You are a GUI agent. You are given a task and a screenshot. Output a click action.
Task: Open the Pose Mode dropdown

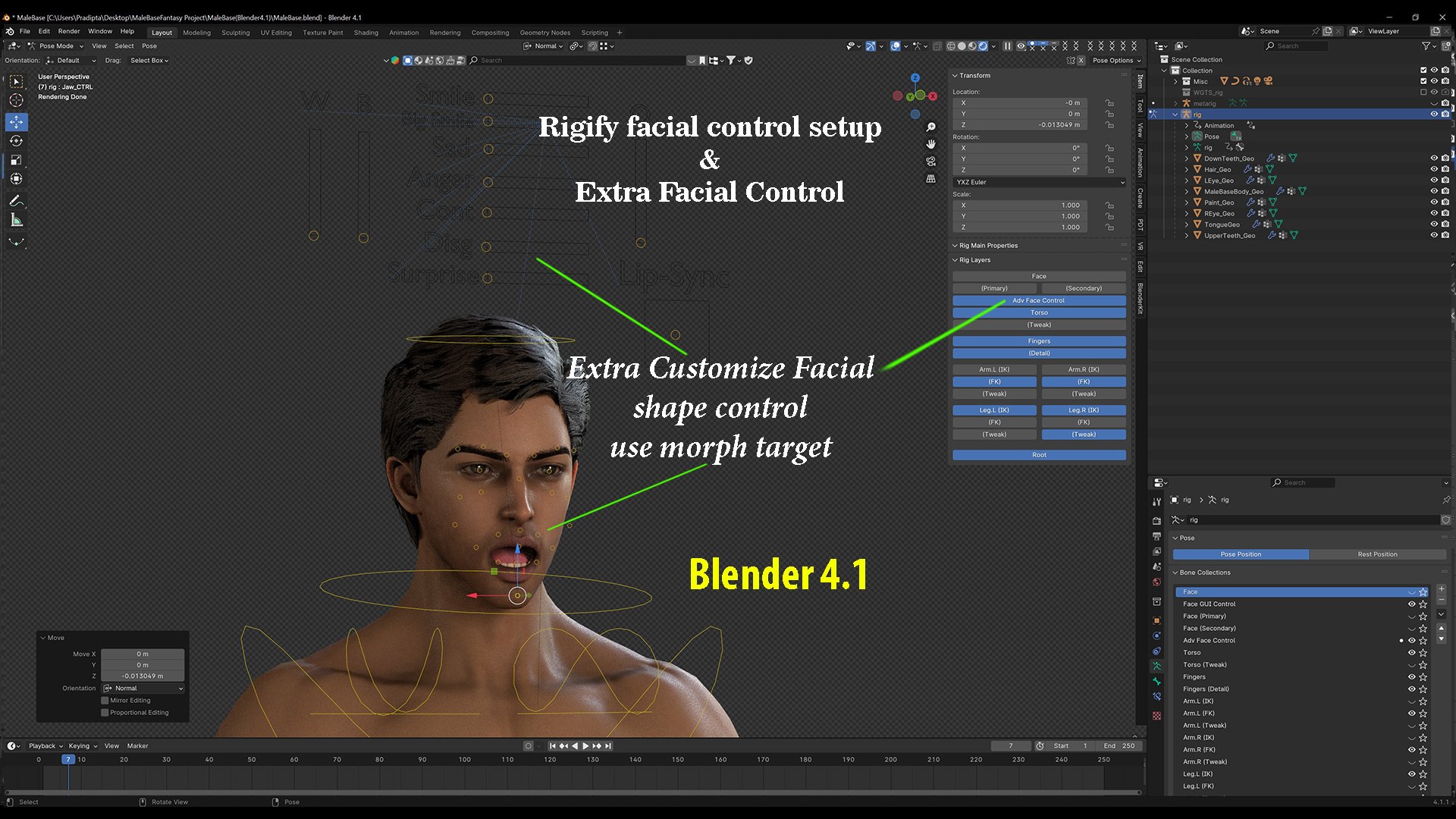pos(55,46)
